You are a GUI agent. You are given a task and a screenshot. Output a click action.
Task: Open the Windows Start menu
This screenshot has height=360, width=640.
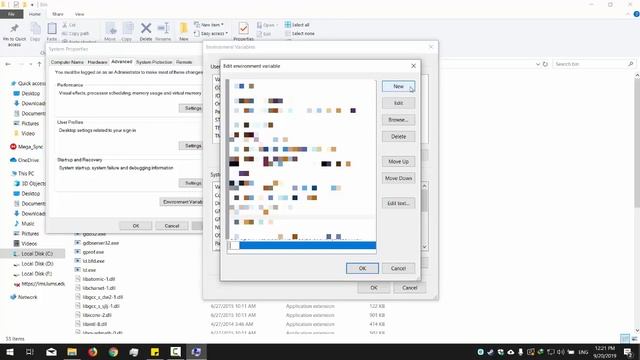pos(10,352)
